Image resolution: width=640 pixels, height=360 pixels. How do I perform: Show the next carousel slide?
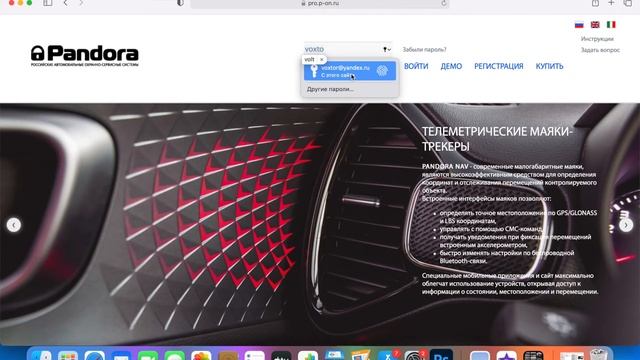[626, 225]
